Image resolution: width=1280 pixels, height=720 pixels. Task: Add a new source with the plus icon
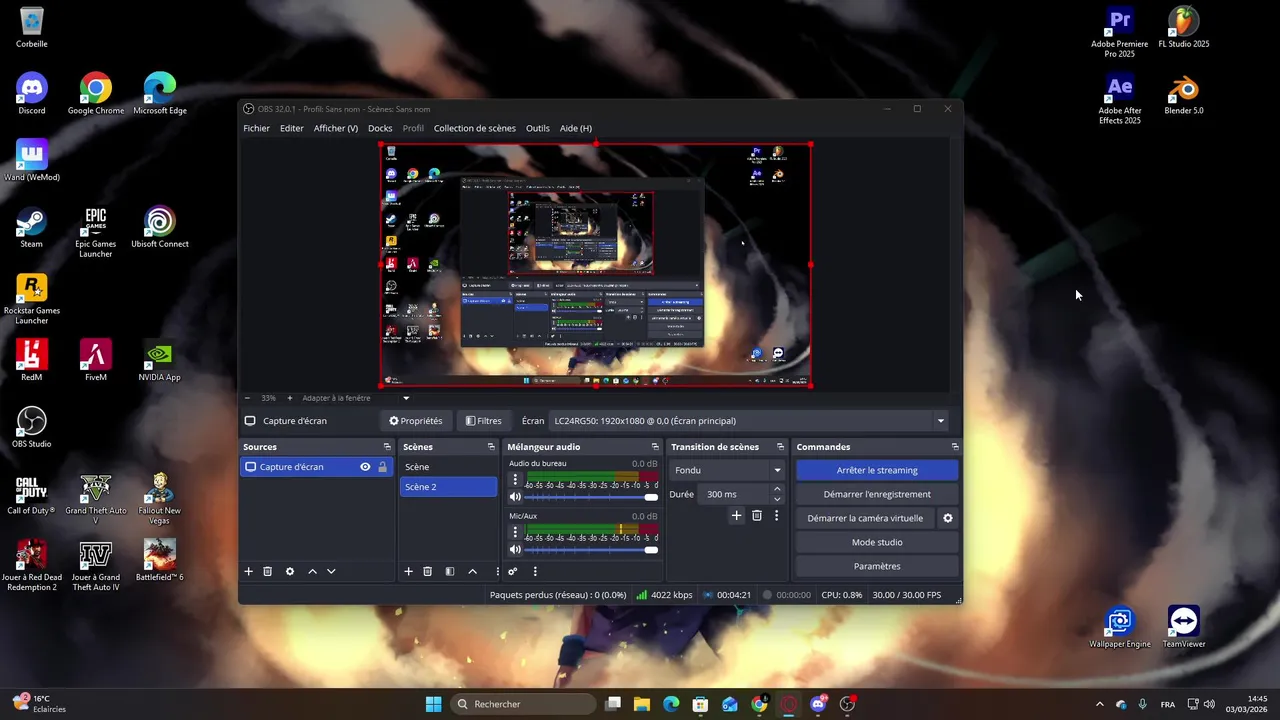click(x=249, y=571)
